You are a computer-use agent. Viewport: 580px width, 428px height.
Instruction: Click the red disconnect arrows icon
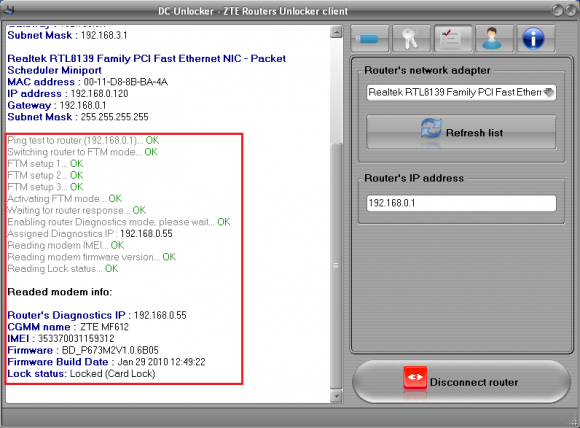point(415,377)
